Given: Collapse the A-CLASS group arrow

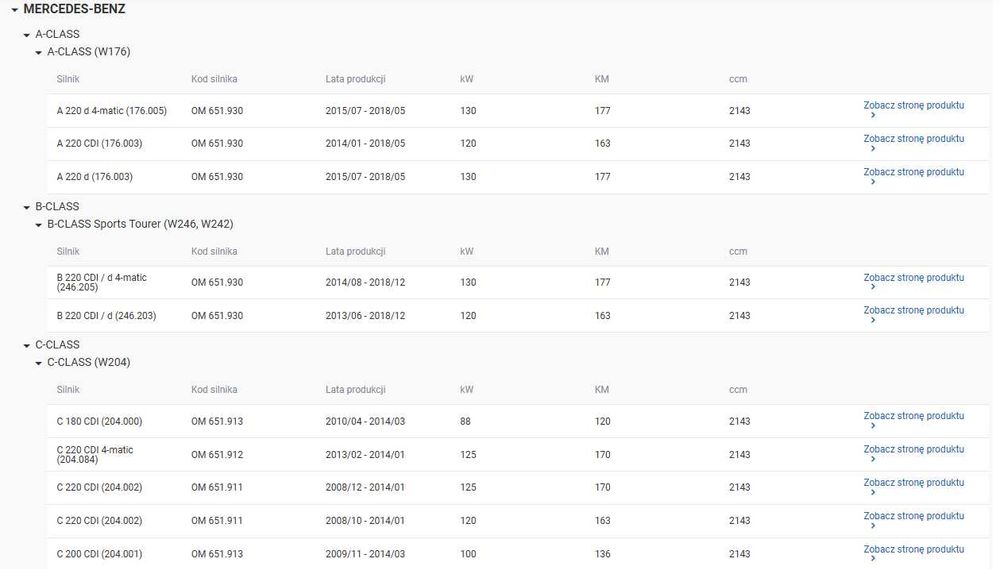Looking at the screenshot, I should [x=27, y=35].
